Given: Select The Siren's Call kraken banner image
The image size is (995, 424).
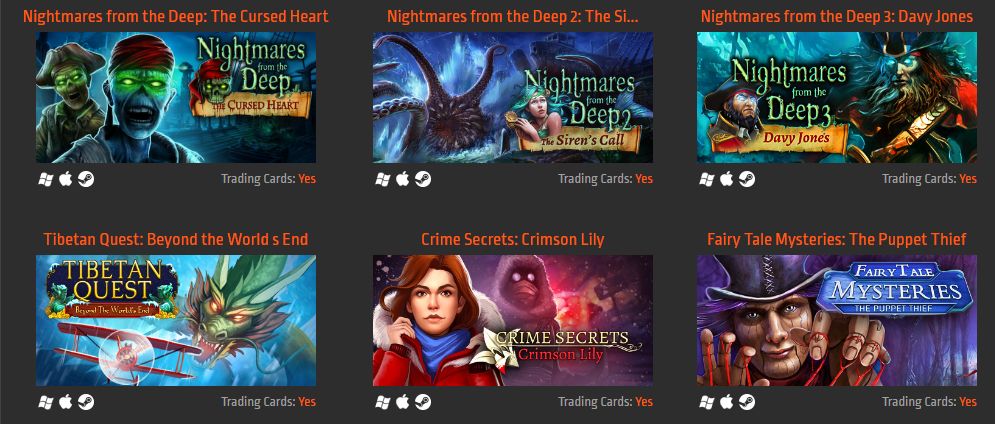Looking at the screenshot, I should pos(513,98).
